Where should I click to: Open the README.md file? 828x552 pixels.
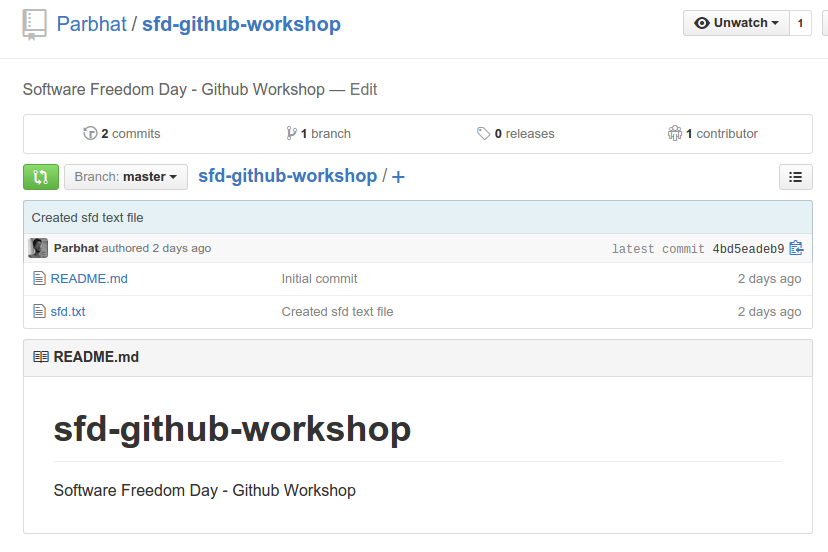(89, 279)
